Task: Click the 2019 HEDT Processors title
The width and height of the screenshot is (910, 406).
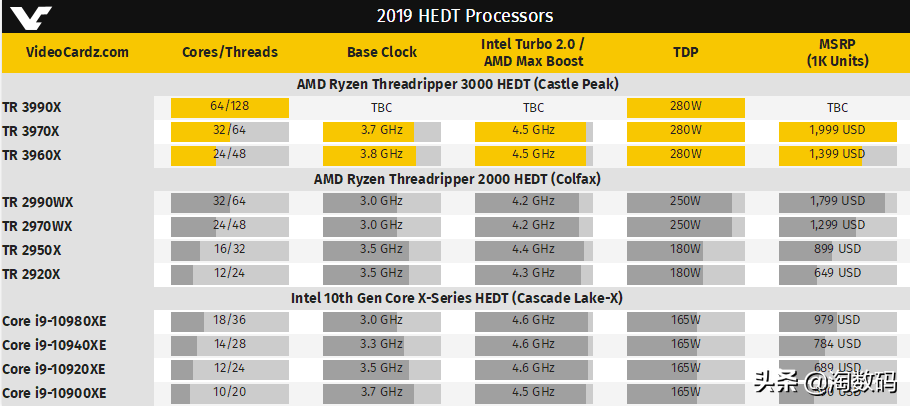Action: point(465,16)
